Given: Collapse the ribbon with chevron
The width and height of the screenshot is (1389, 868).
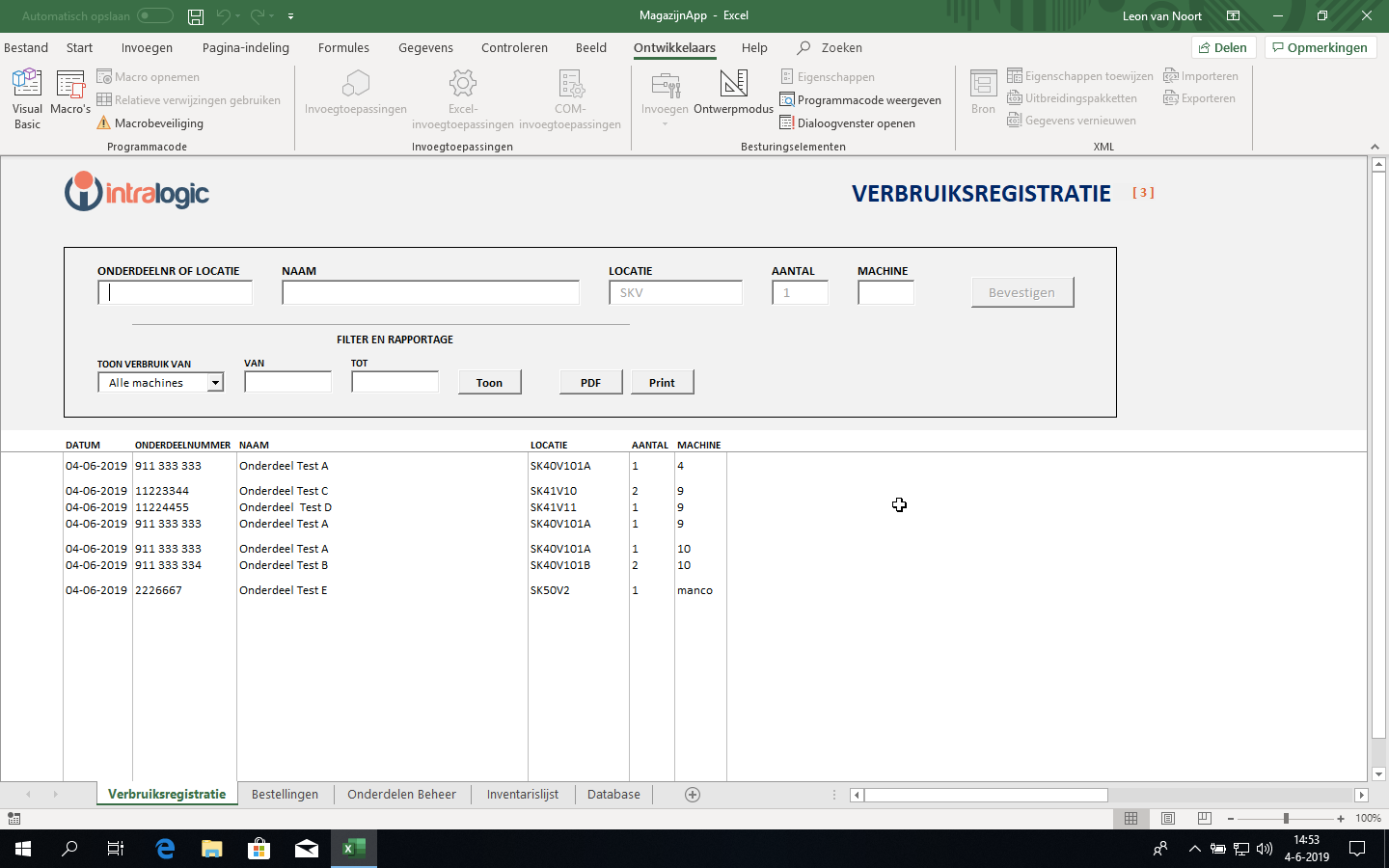Looking at the screenshot, I should coord(1375,147).
